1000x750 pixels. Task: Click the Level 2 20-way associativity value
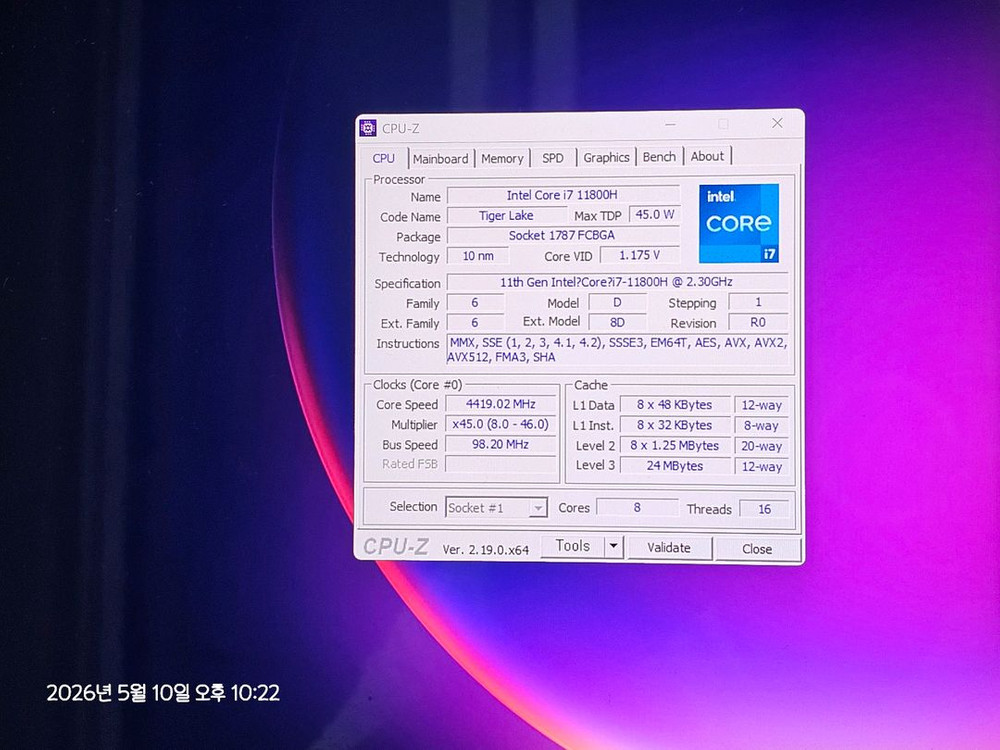761,446
